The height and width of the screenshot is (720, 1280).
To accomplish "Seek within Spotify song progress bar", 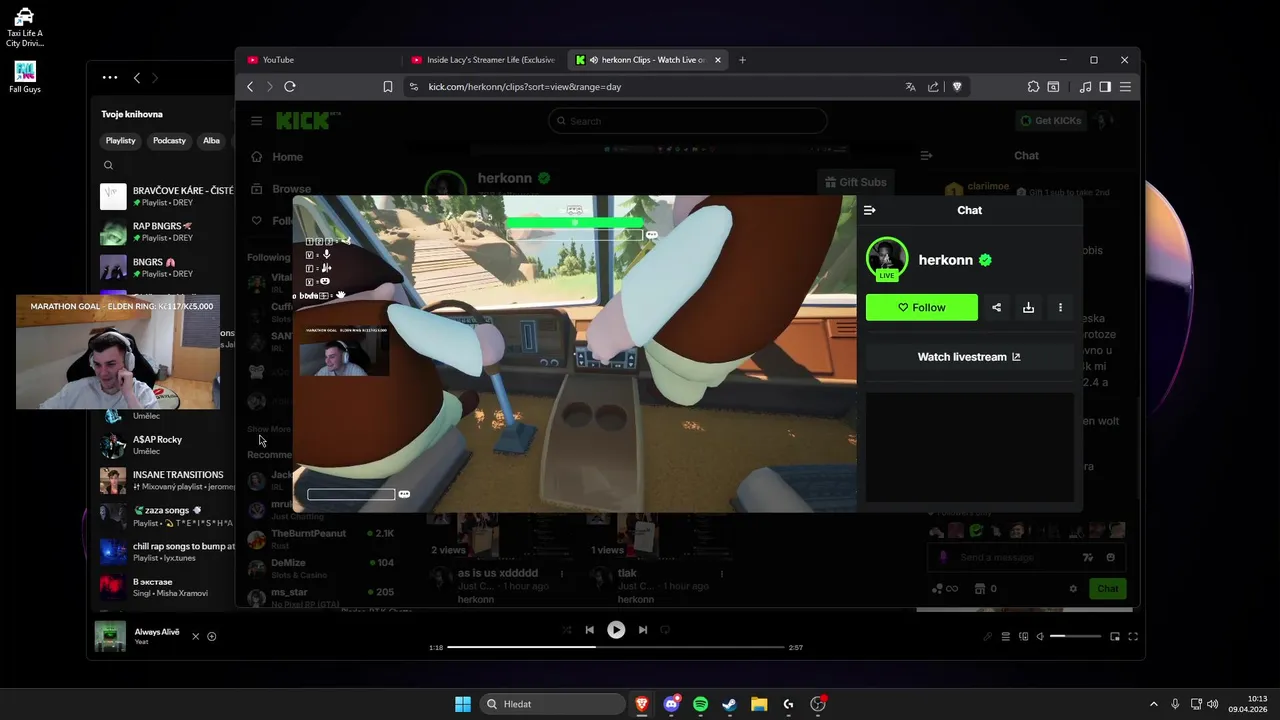I will tap(616, 647).
